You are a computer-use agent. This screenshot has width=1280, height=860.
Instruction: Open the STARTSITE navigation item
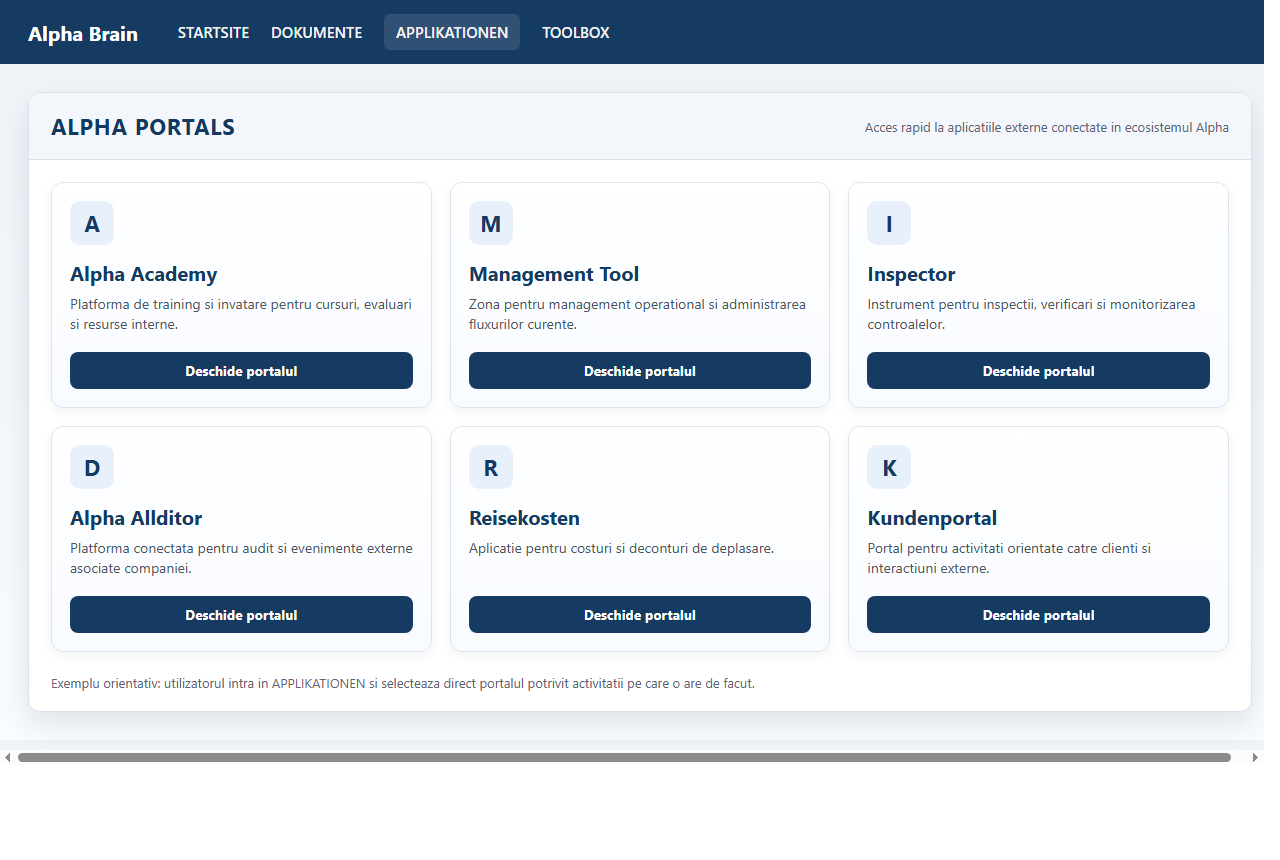pos(214,32)
